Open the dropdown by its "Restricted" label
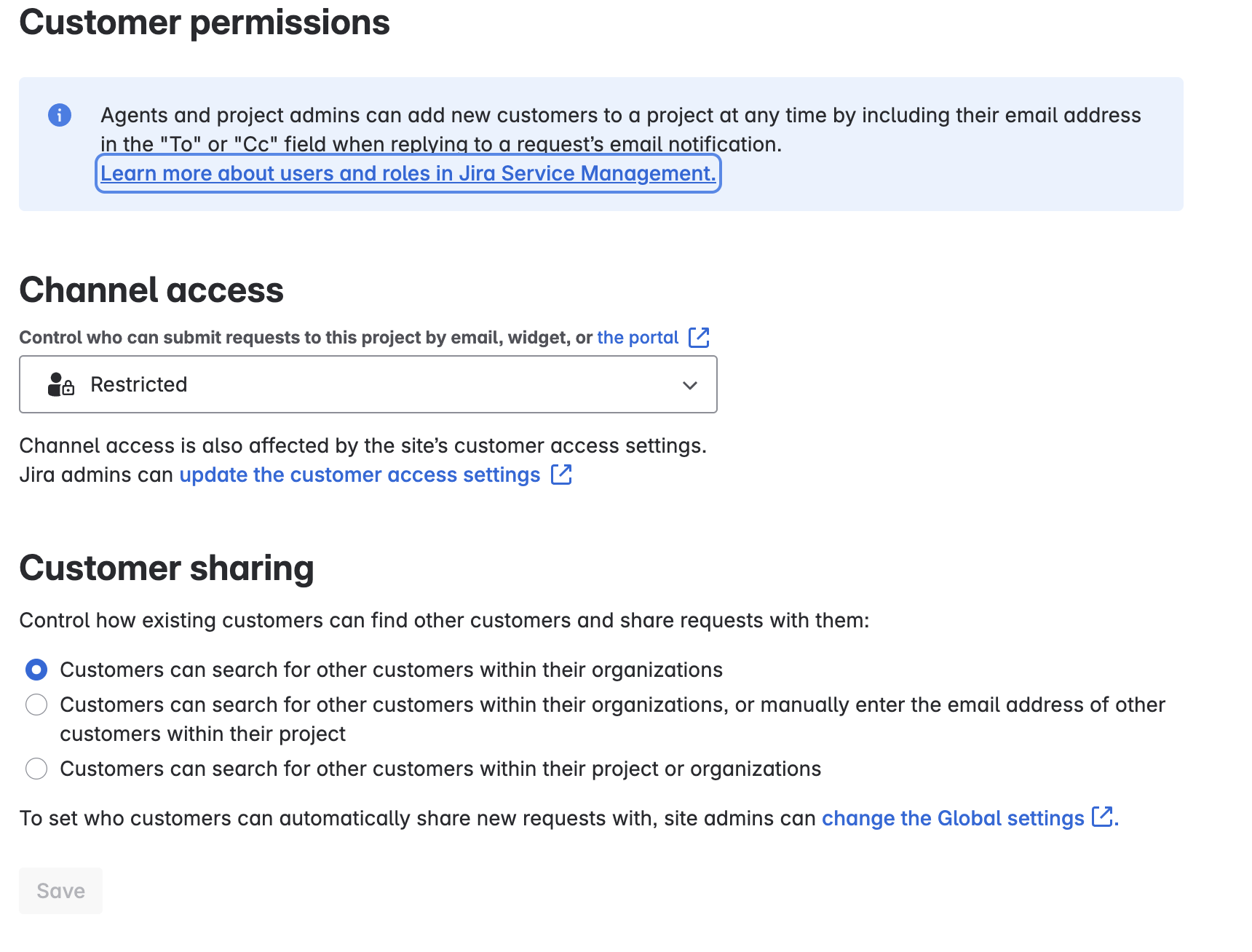Screen dimensions: 1252x952 pos(139,384)
